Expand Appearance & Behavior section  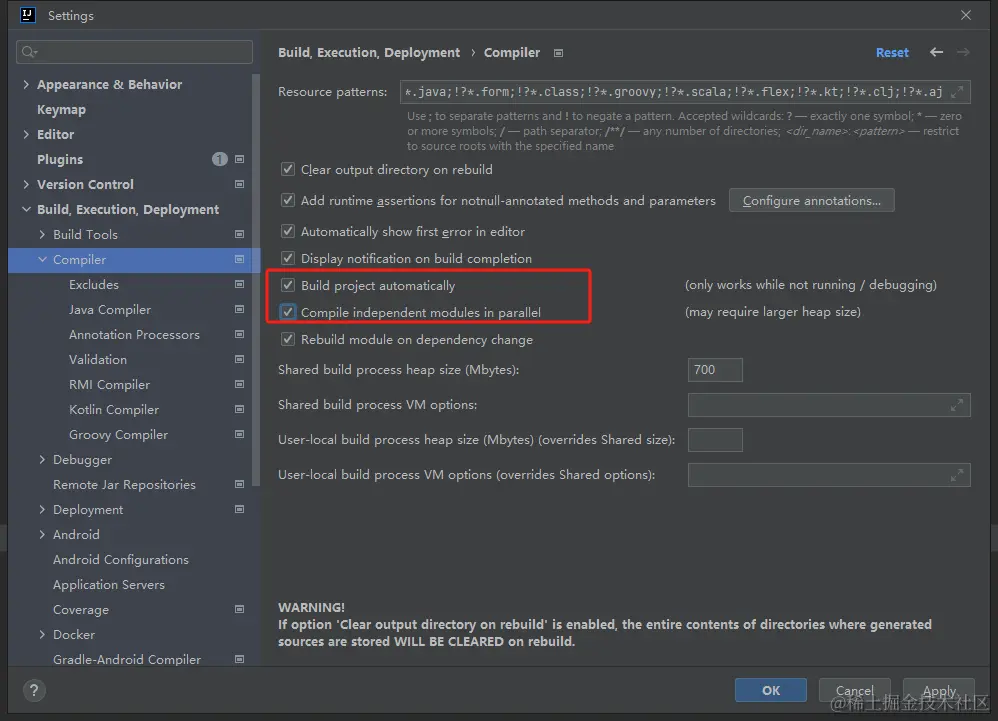click(x=26, y=84)
